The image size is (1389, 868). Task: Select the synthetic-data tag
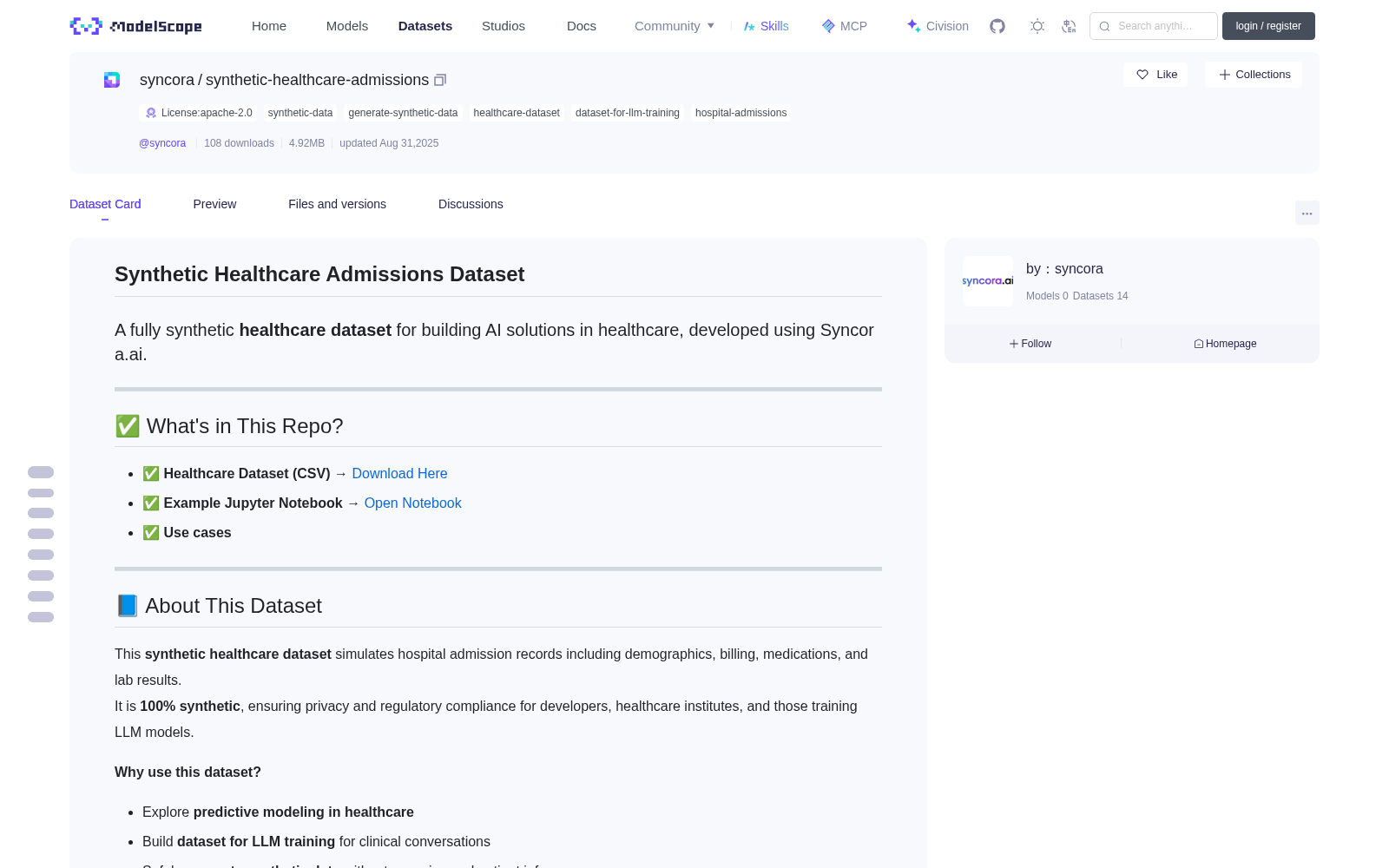(x=300, y=113)
